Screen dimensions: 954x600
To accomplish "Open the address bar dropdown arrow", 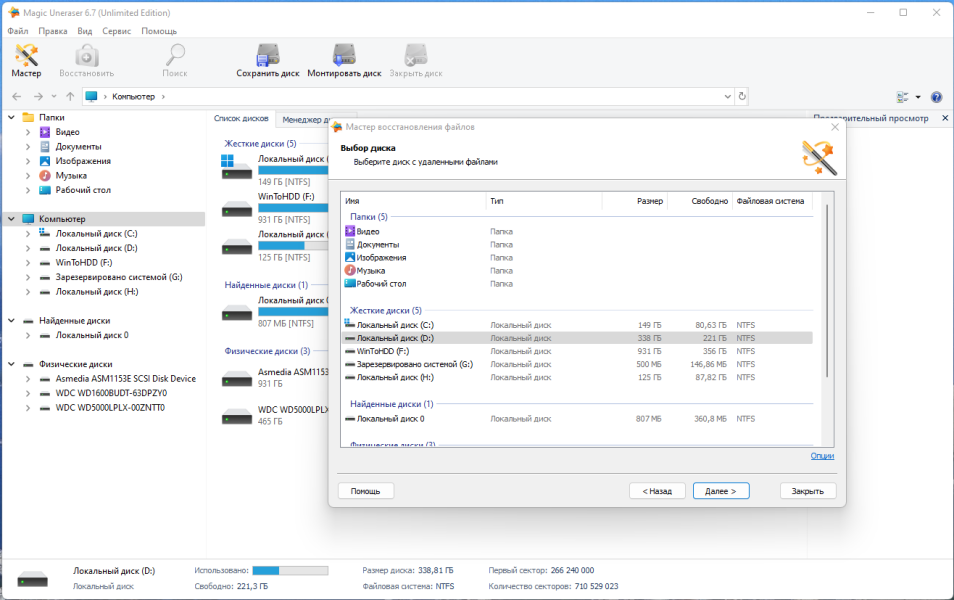I will pos(728,96).
